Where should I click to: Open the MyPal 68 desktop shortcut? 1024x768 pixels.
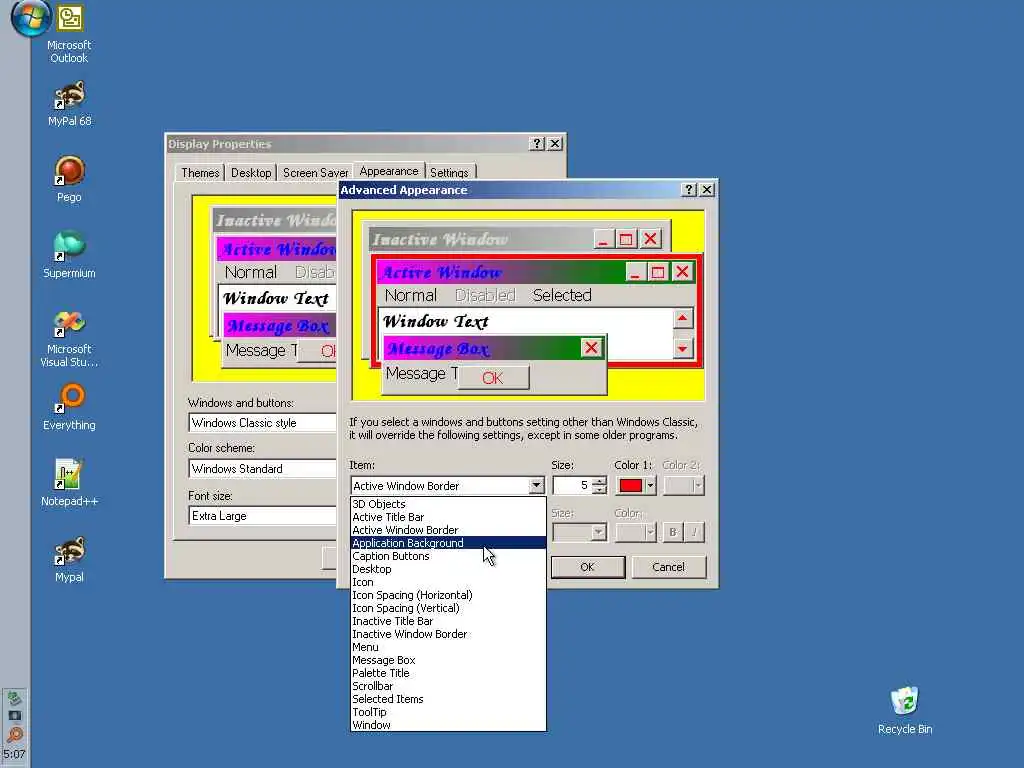point(69,104)
